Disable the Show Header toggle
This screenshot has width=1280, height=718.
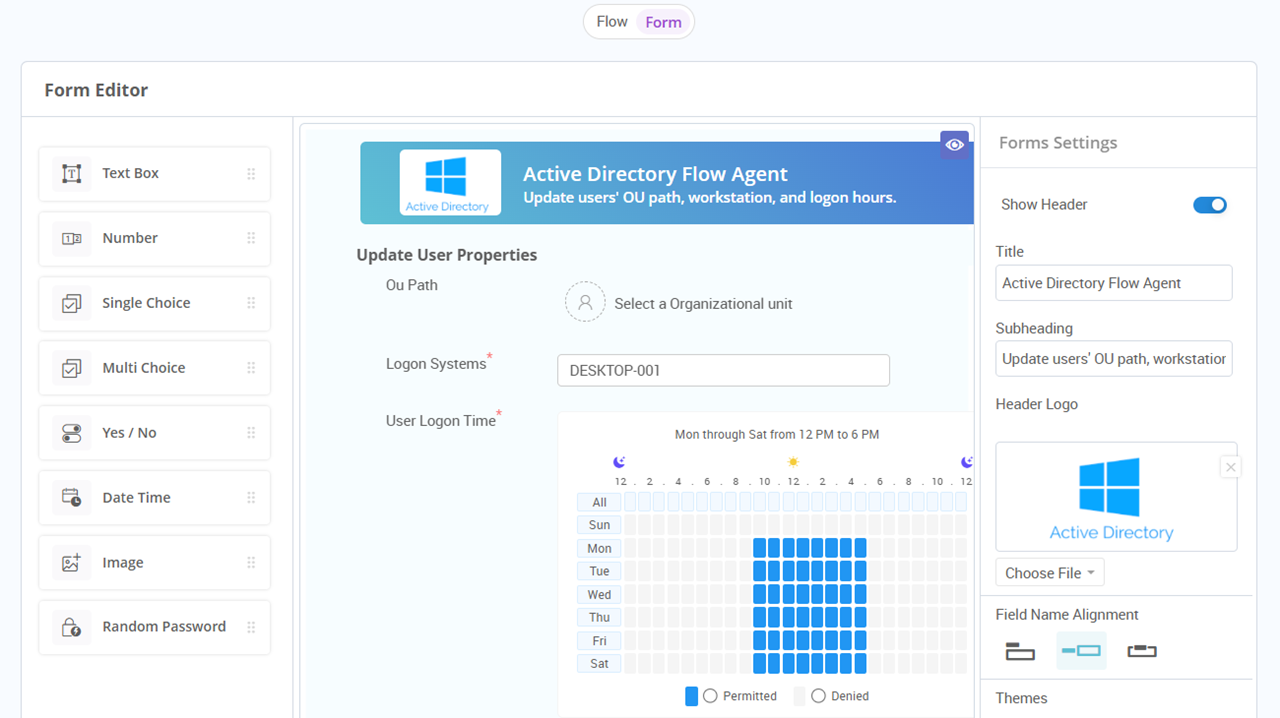pos(1210,204)
